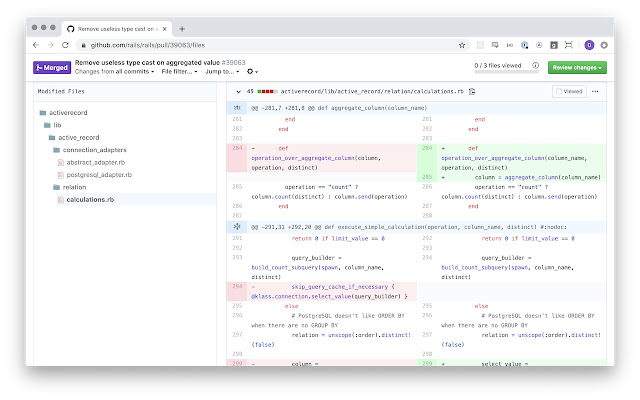Click the Review changes button
640x400 pixels.
pyautogui.click(x=576, y=67)
